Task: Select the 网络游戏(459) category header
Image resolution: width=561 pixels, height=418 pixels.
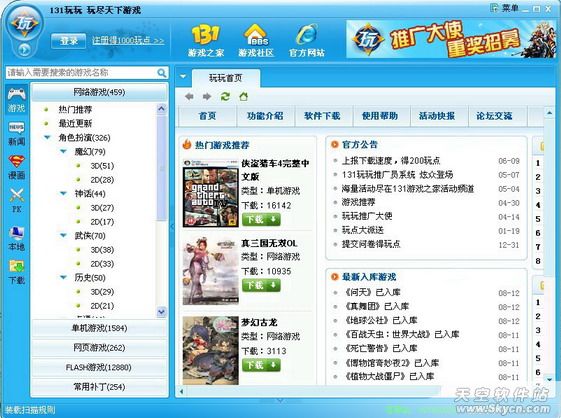Action: point(99,92)
